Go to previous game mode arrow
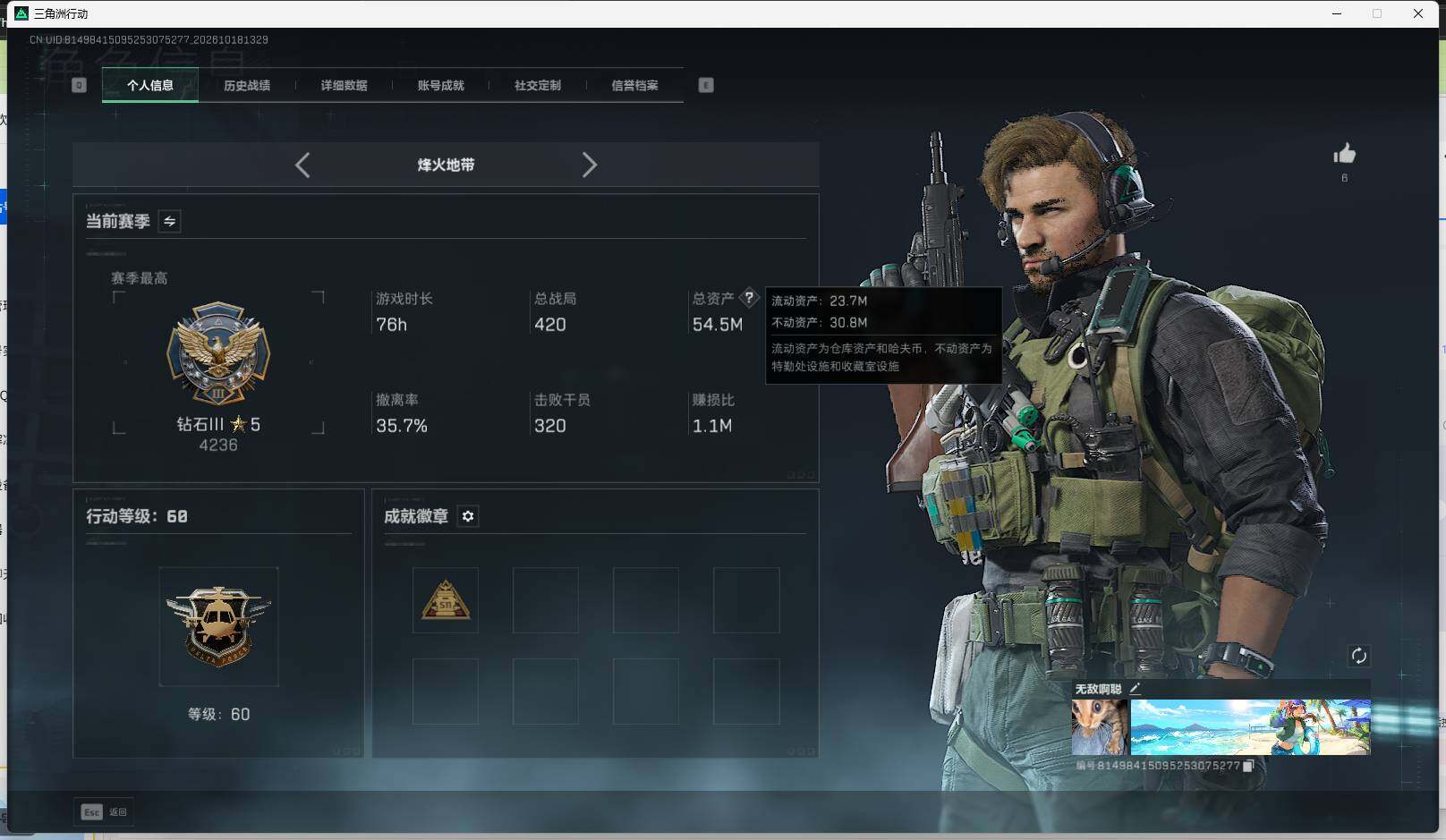Screen dimensions: 1446x840 [302, 165]
